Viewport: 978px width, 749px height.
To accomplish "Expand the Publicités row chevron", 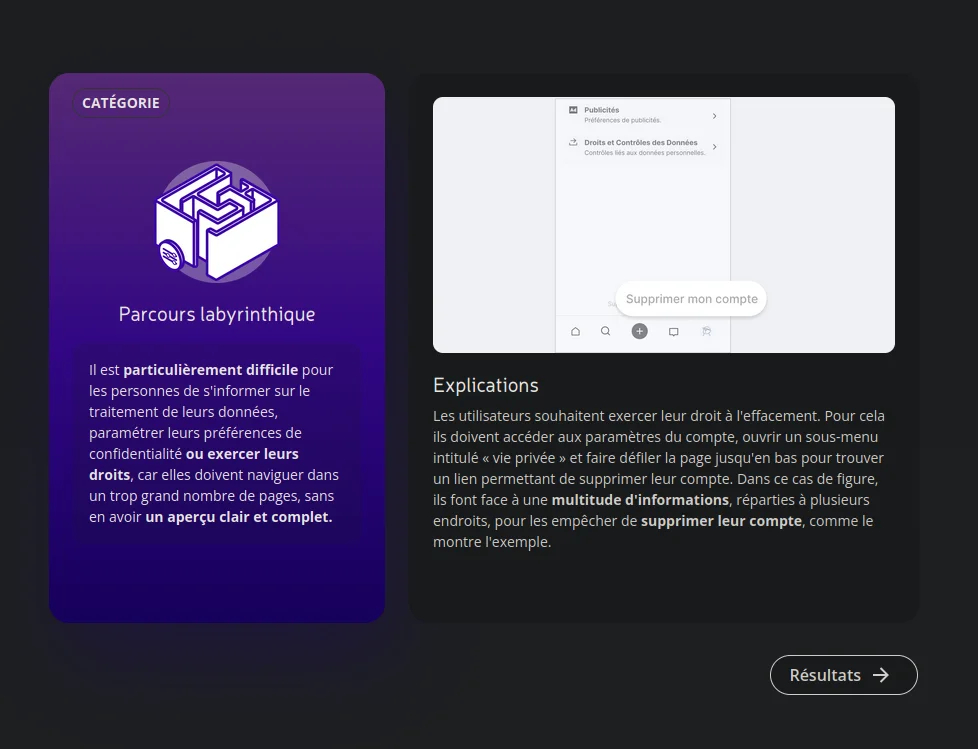I will [x=714, y=116].
